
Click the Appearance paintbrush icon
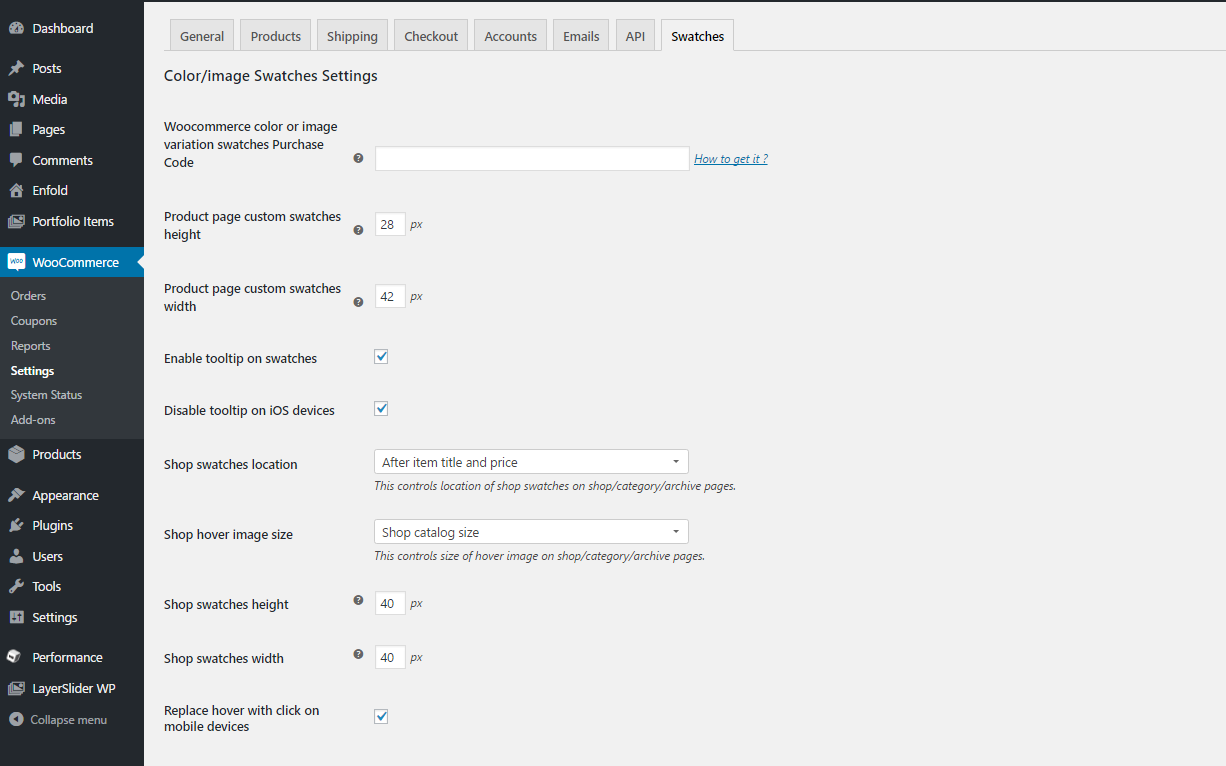[x=16, y=495]
